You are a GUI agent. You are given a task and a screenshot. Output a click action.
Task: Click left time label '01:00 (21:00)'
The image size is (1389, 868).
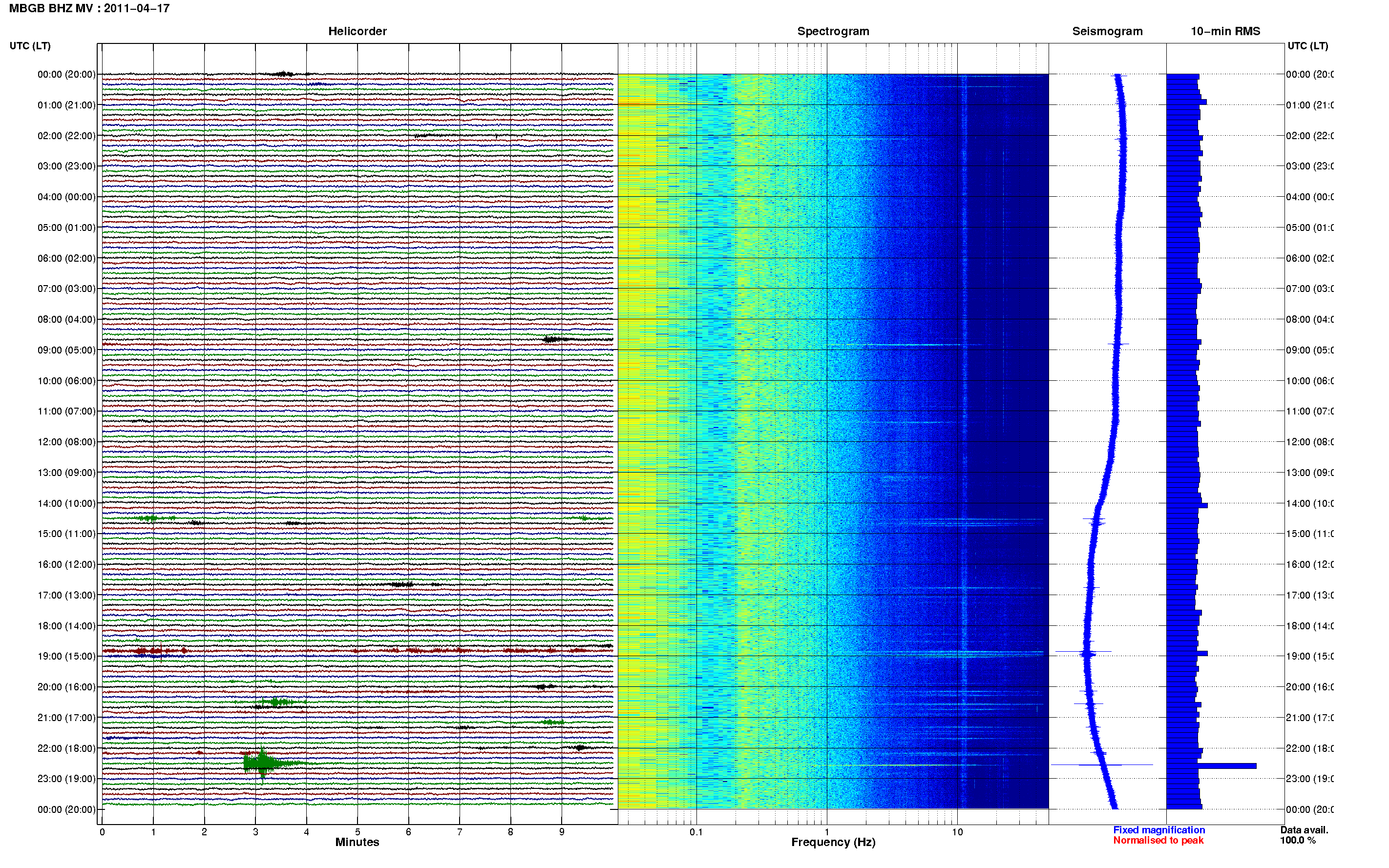[x=66, y=105]
